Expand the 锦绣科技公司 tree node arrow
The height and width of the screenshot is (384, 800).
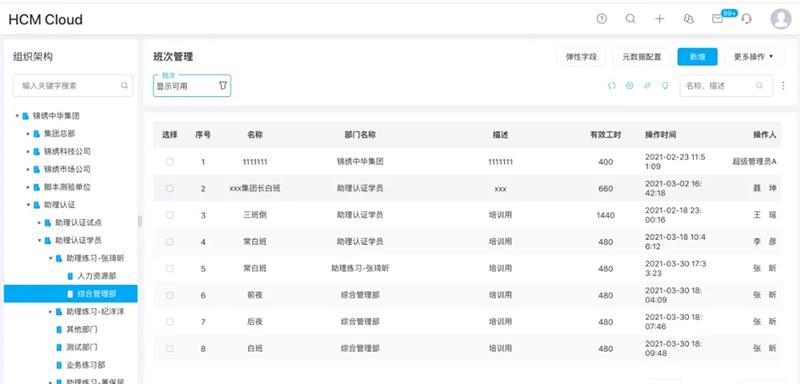tap(28, 151)
